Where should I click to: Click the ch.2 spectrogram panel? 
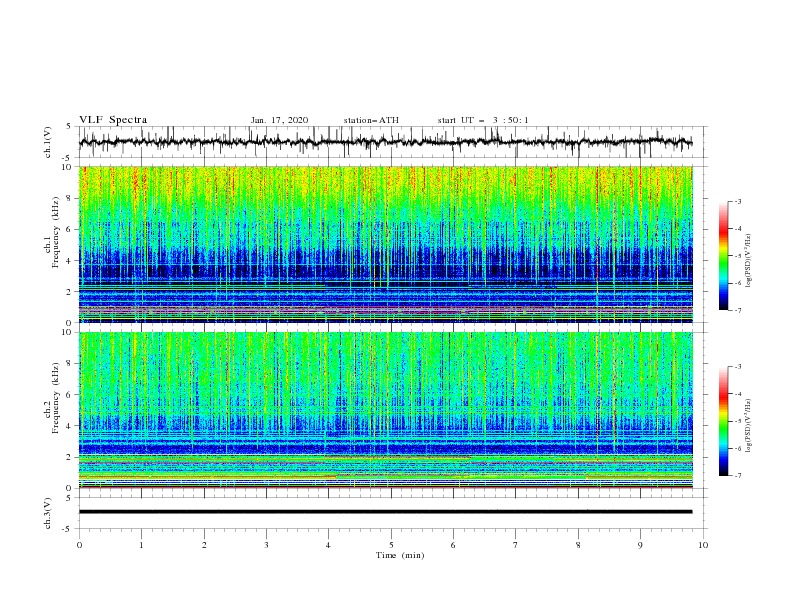tap(385, 410)
